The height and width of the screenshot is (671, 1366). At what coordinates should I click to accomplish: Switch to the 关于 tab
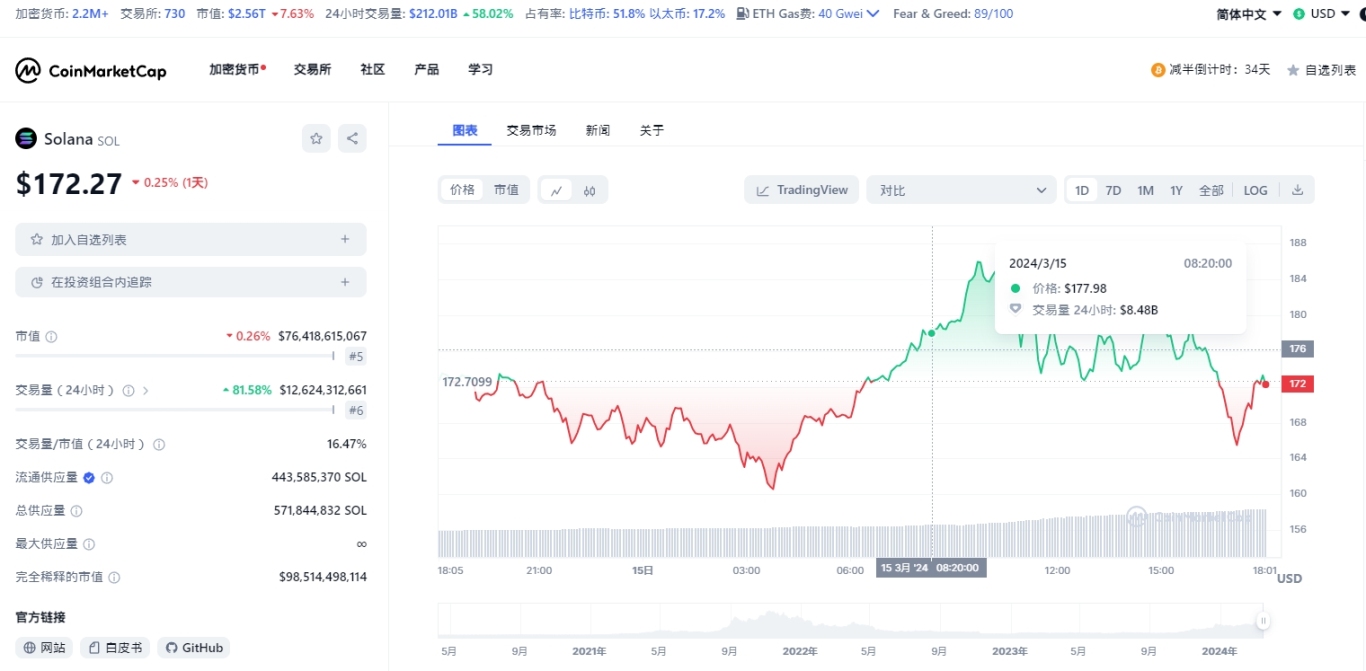point(652,130)
